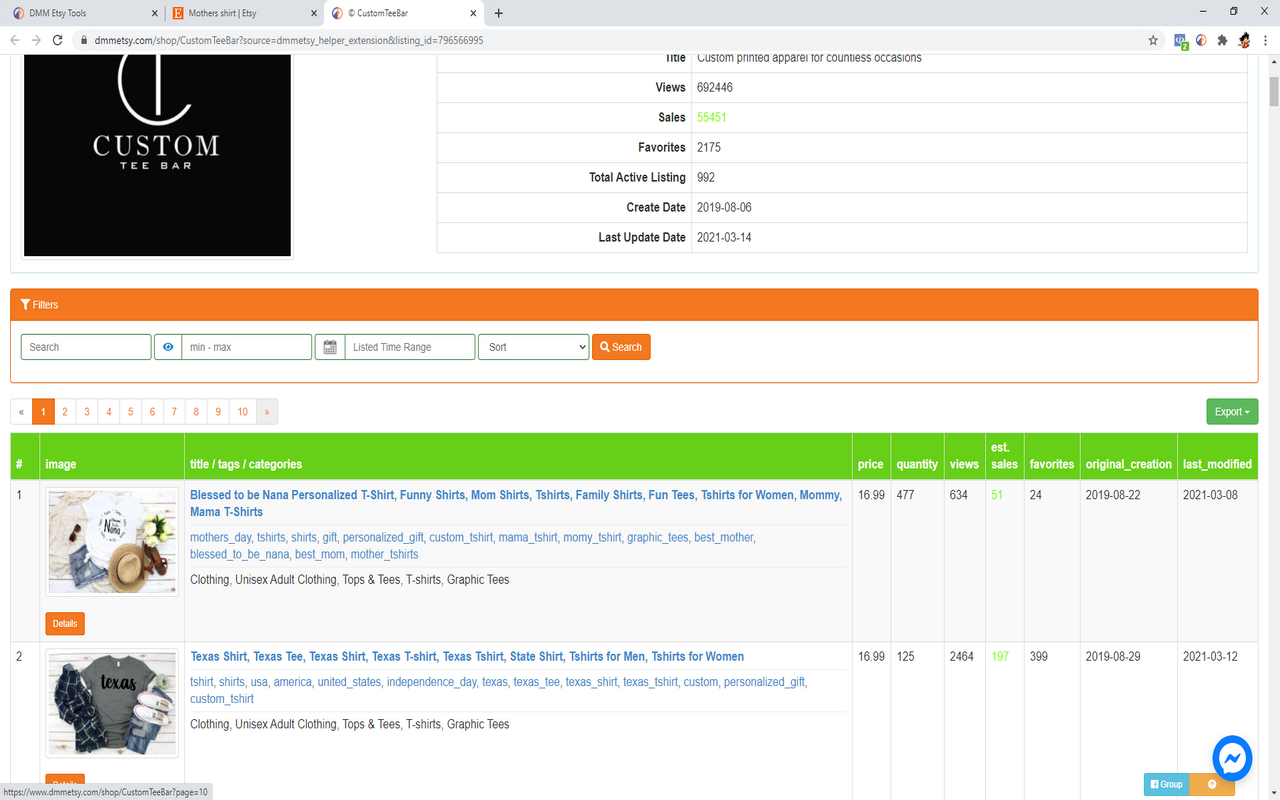Go to pagination page 5

(131, 412)
